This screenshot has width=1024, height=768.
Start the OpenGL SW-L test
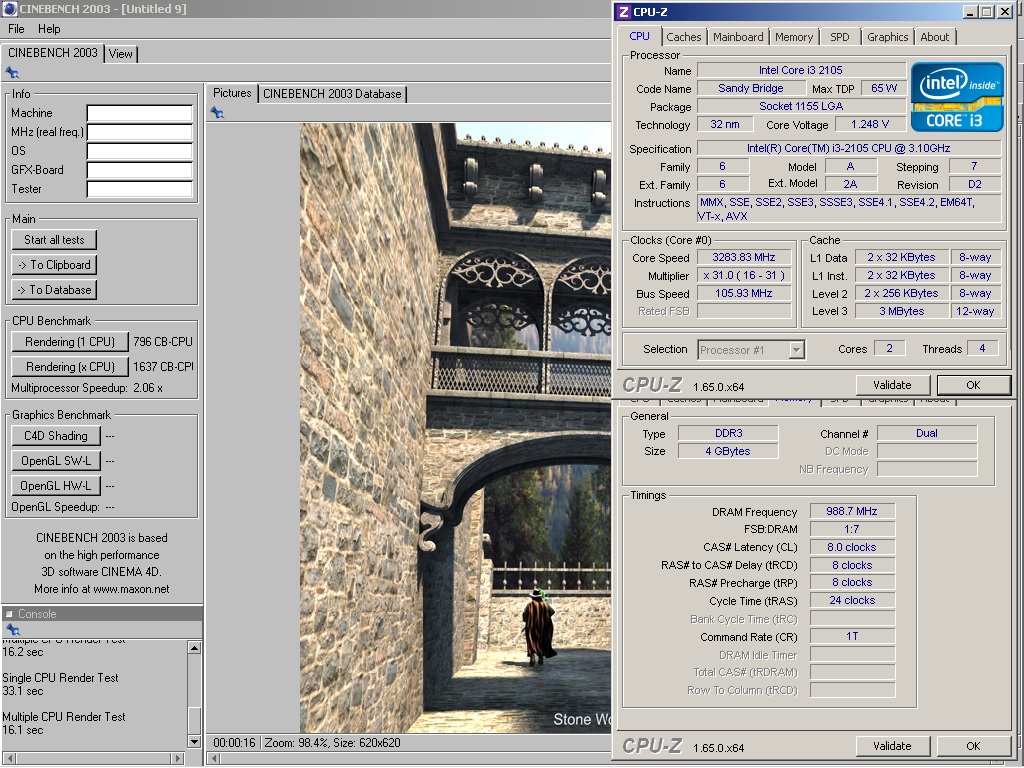click(x=56, y=460)
